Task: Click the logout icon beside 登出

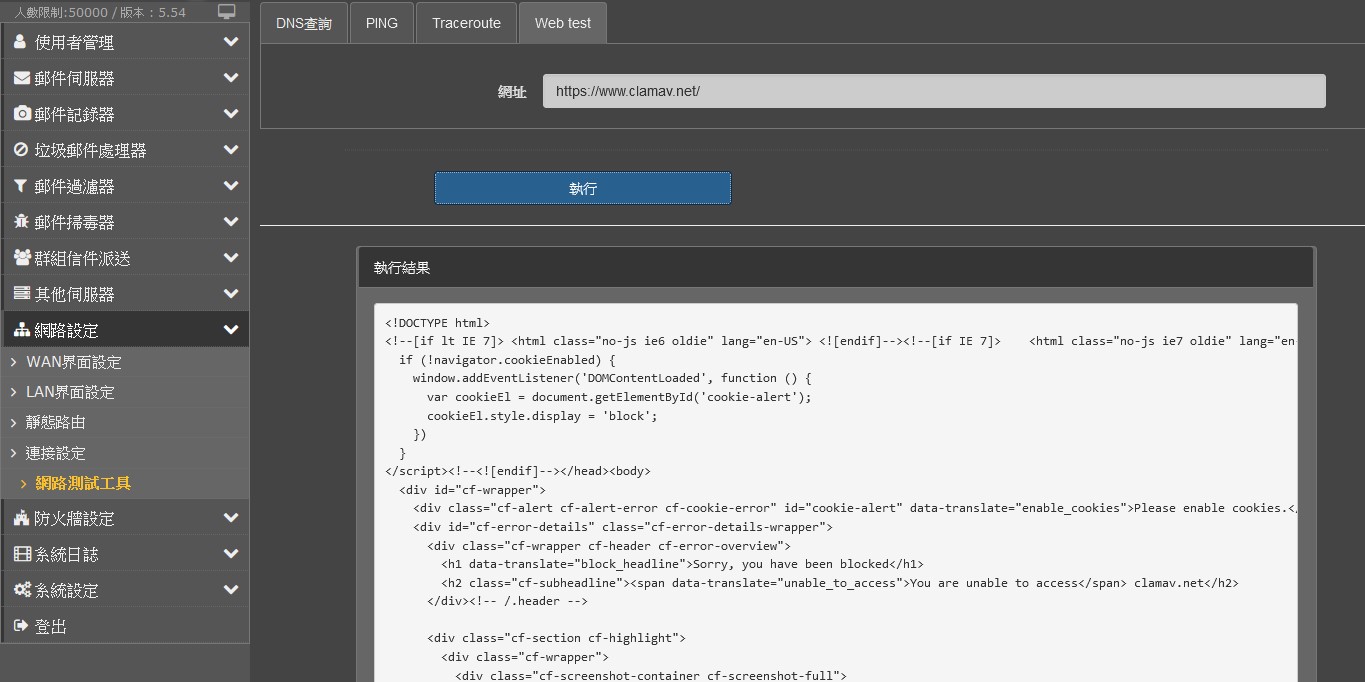Action: point(21,626)
